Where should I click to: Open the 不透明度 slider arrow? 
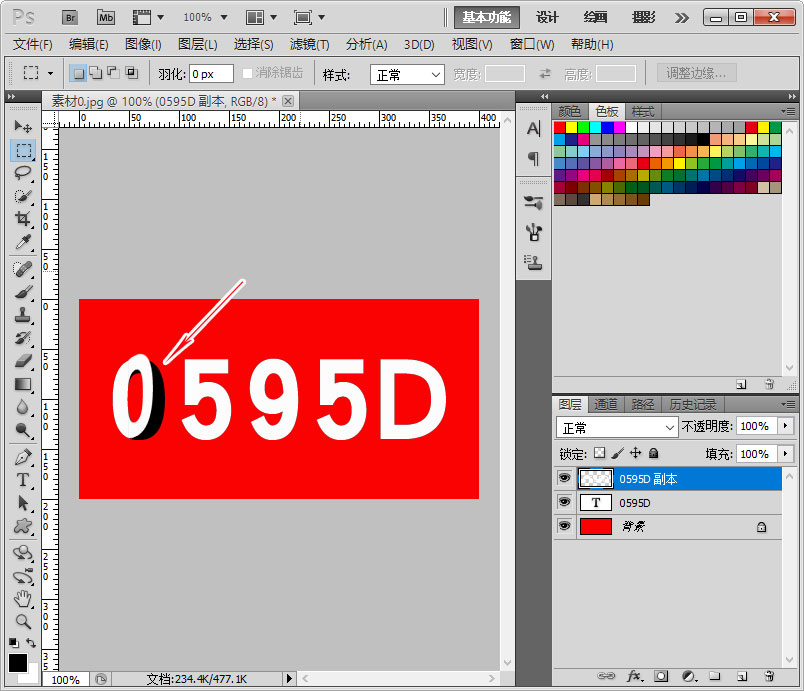(x=786, y=425)
